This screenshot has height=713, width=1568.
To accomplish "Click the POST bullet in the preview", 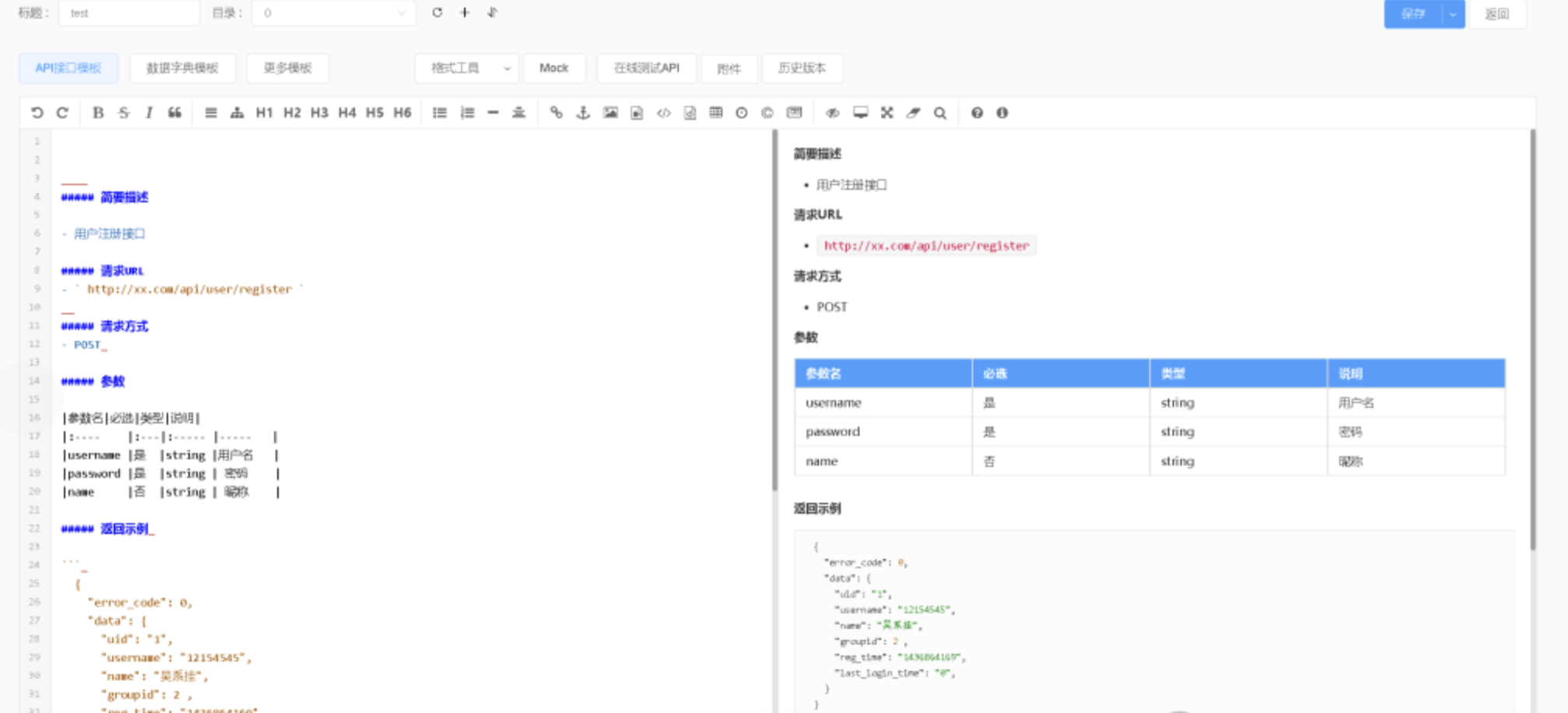I will pos(831,307).
